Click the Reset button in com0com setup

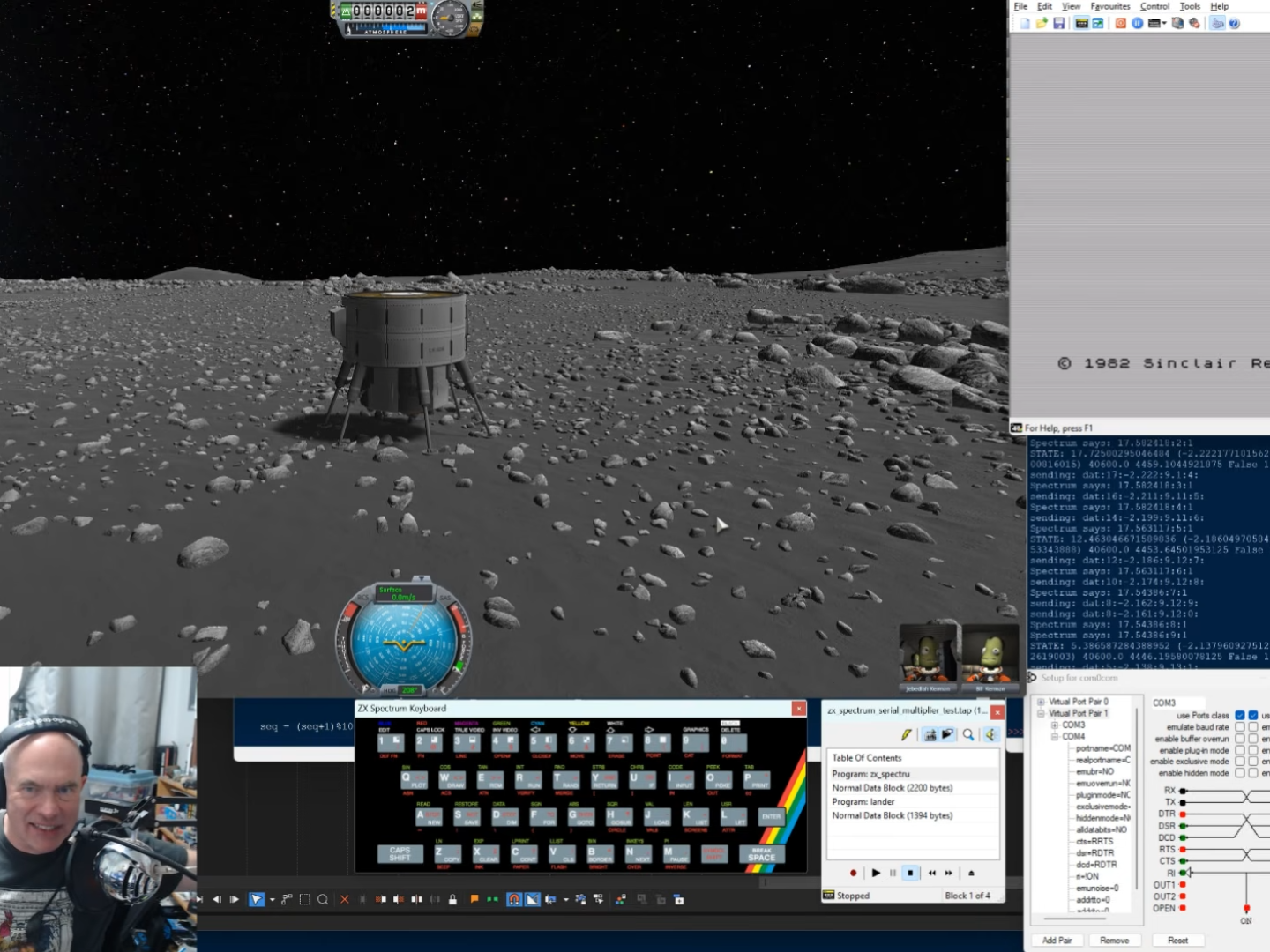1177,941
